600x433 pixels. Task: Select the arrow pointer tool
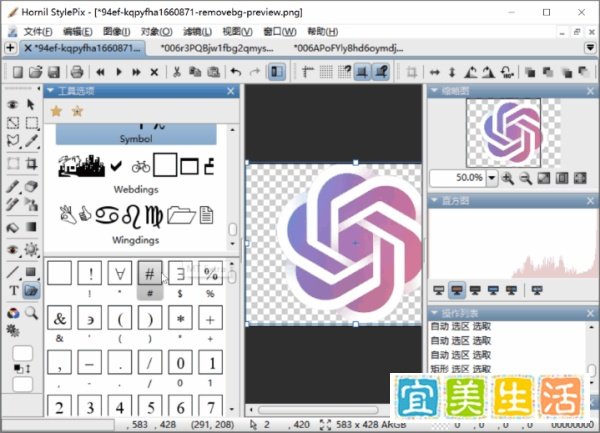tap(31, 104)
